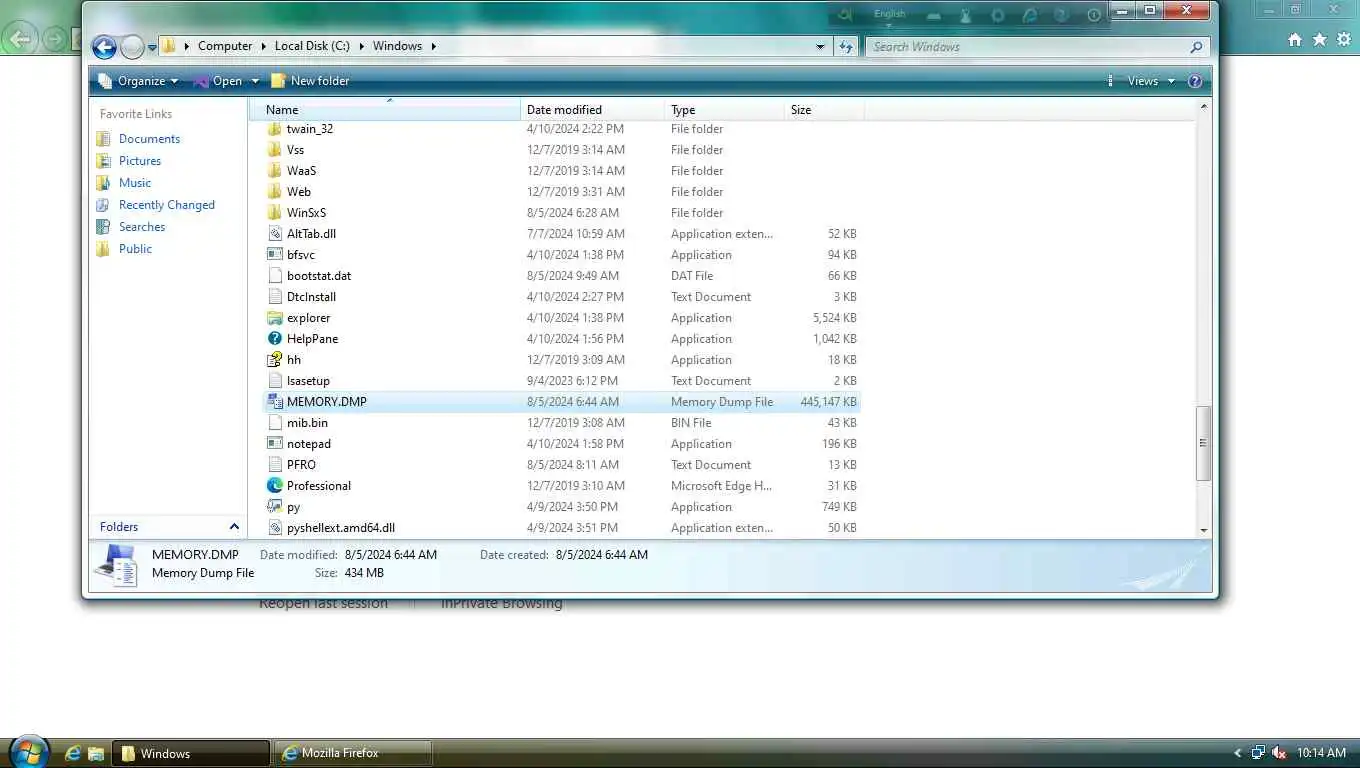
Task: Launch Internet Explorer from quick launch
Action: (72, 753)
